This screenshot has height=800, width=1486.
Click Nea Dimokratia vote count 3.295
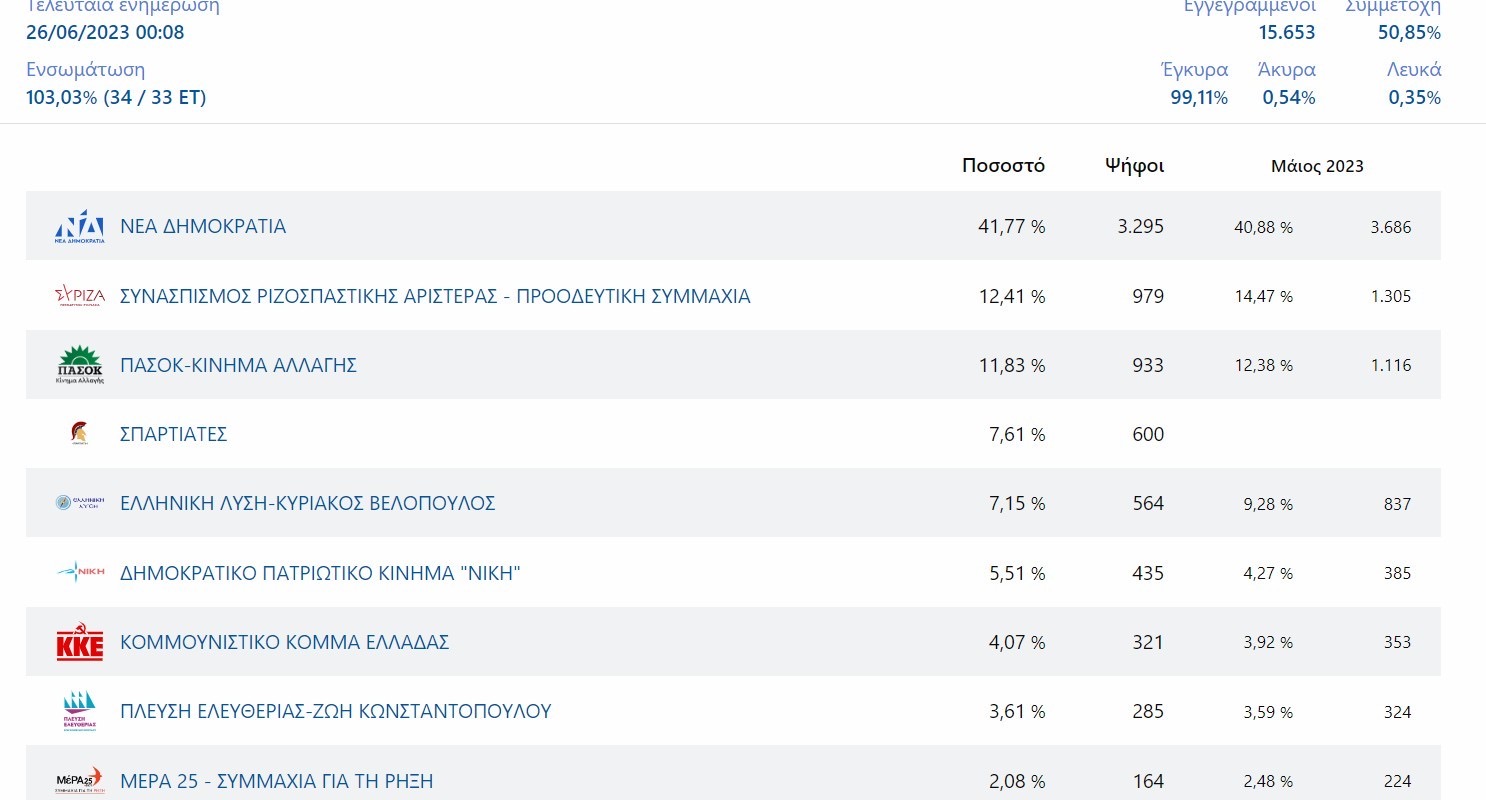coord(1141,227)
